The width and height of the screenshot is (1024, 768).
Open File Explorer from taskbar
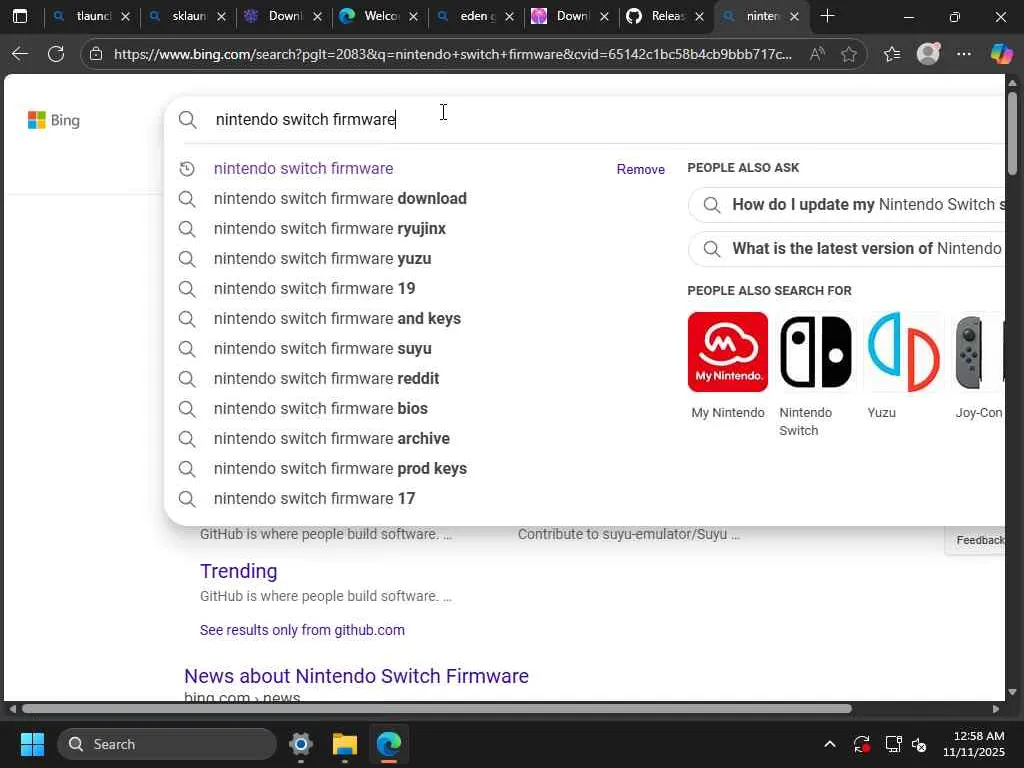(345, 744)
